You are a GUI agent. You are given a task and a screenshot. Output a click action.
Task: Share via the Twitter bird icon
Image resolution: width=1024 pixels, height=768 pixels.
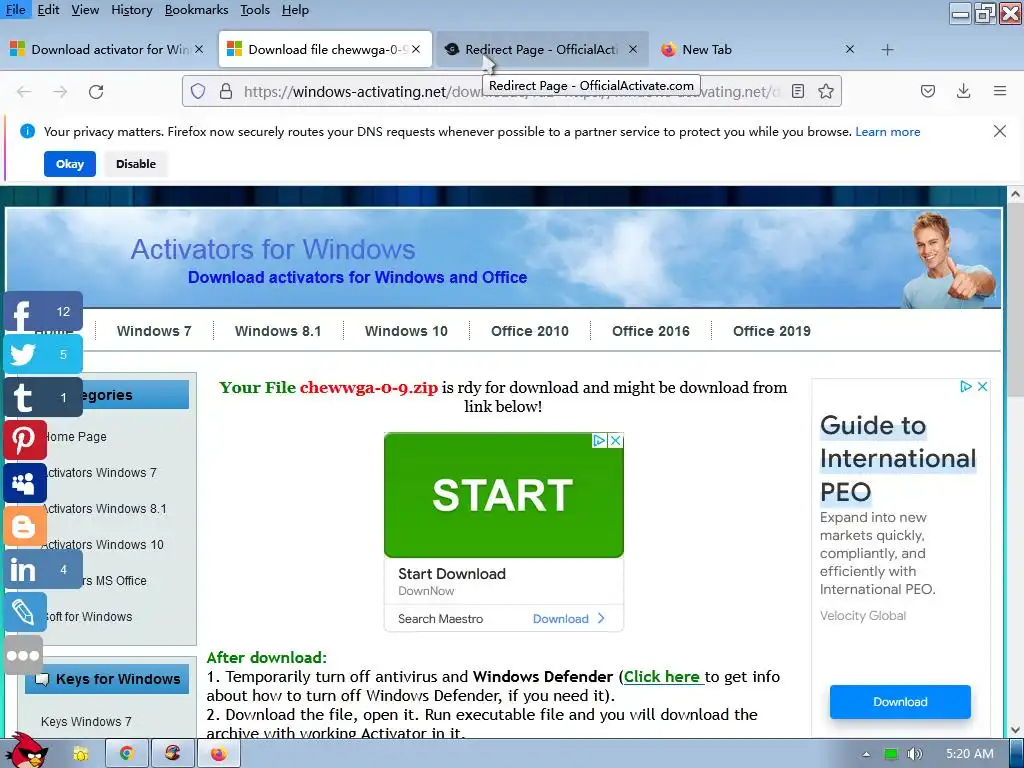click(x=43, y=355)
